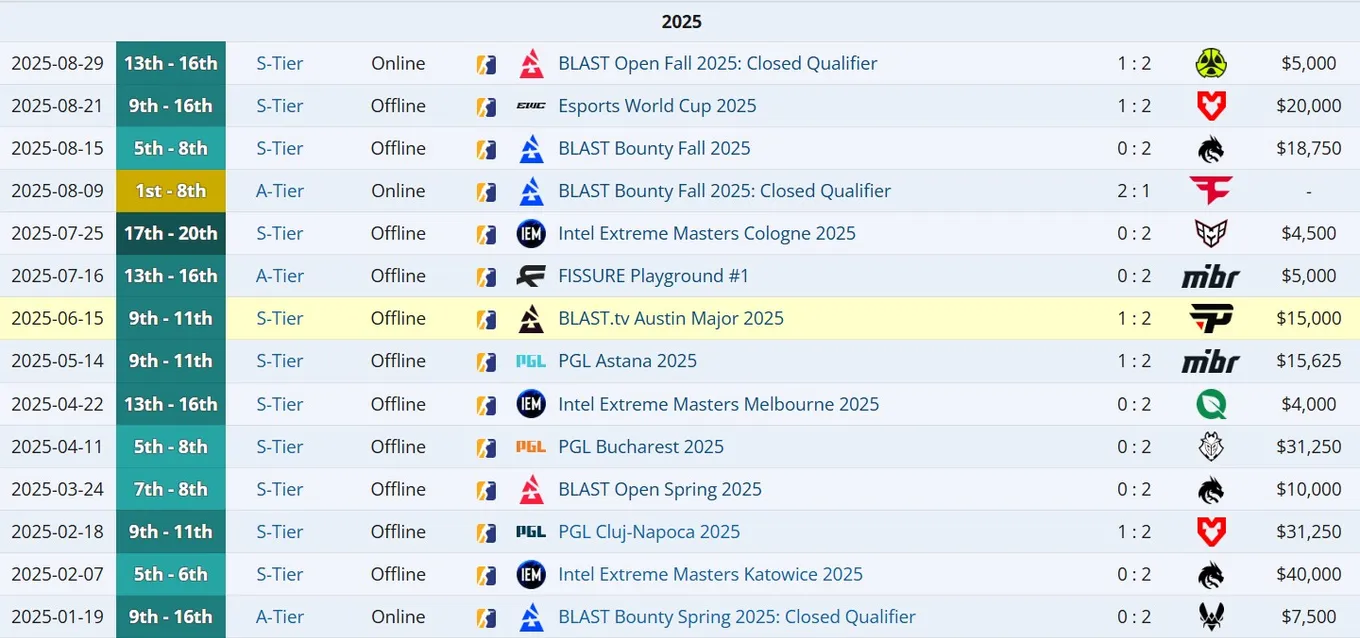Image resolution: width=1360 pixels, height=638 pixels.
Task: Open Esports World Cup 2025 link
Action: tap(657, 106)
